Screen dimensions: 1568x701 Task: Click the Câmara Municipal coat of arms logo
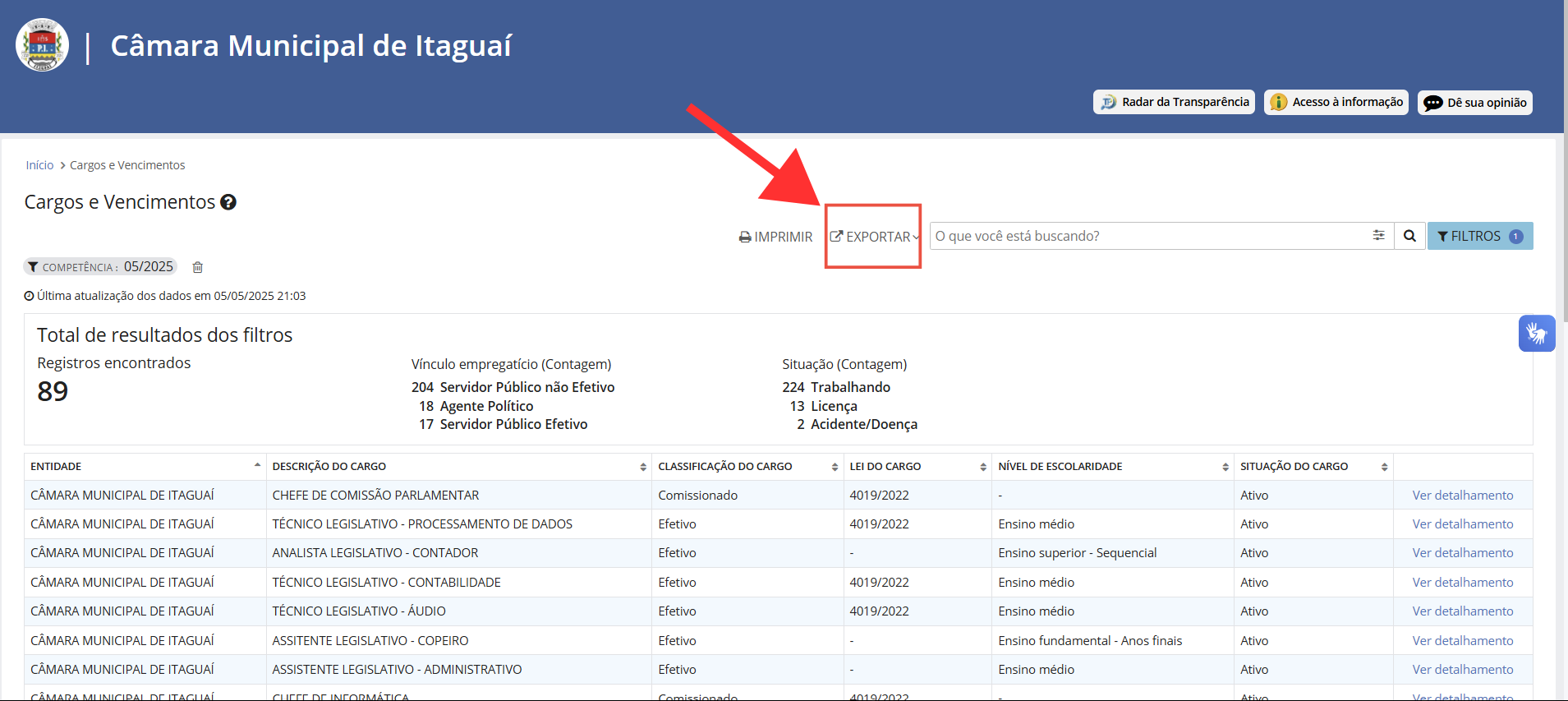click(42, 45)
